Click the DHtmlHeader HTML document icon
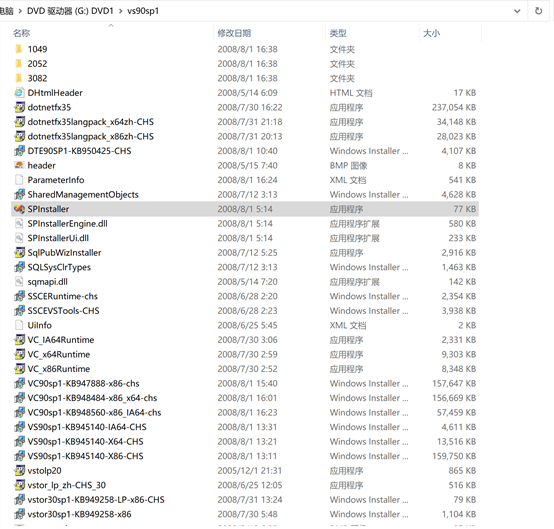 19,93
